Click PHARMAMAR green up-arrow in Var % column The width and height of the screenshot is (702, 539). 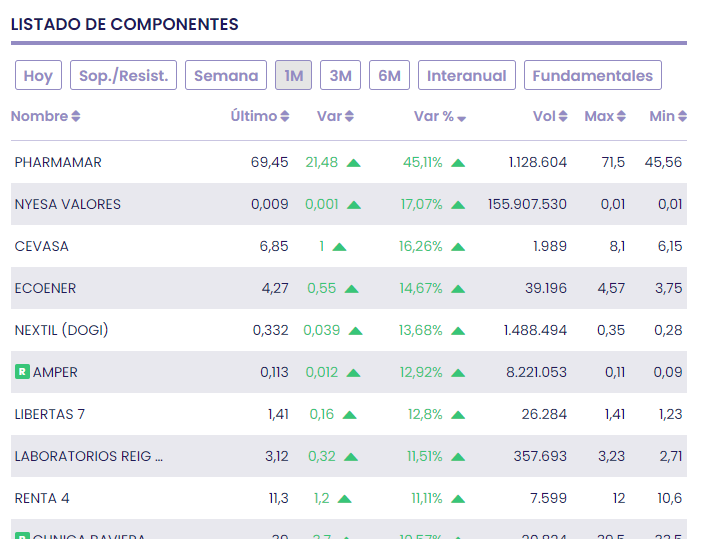[x=458, y=162]
